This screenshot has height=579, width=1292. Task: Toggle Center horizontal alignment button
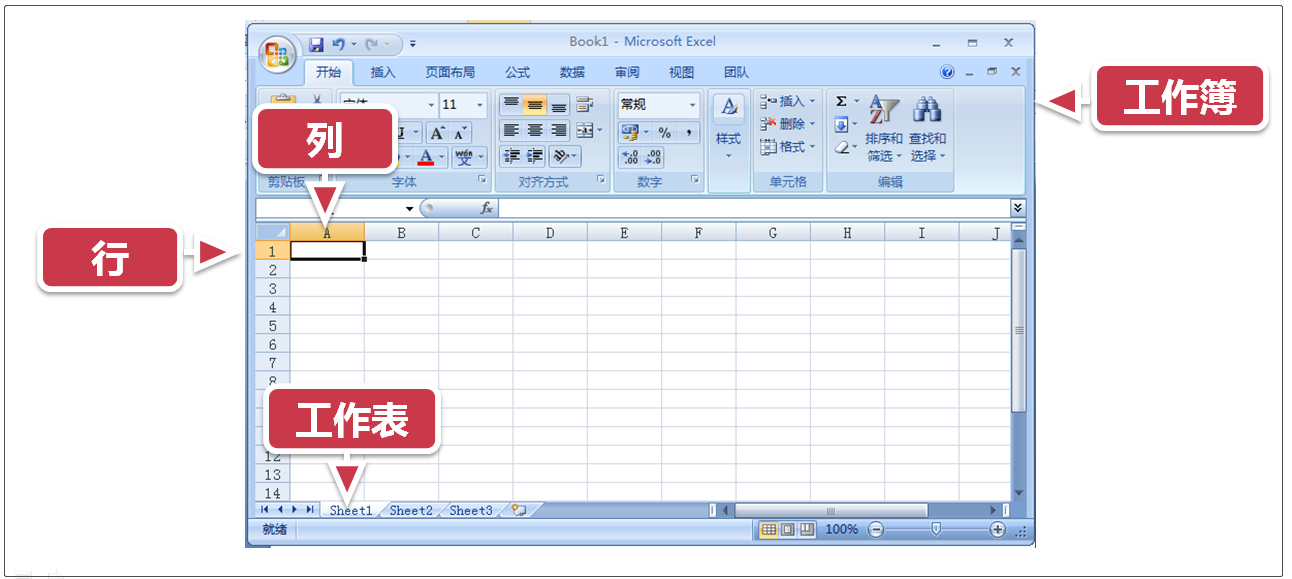(535, 130)
